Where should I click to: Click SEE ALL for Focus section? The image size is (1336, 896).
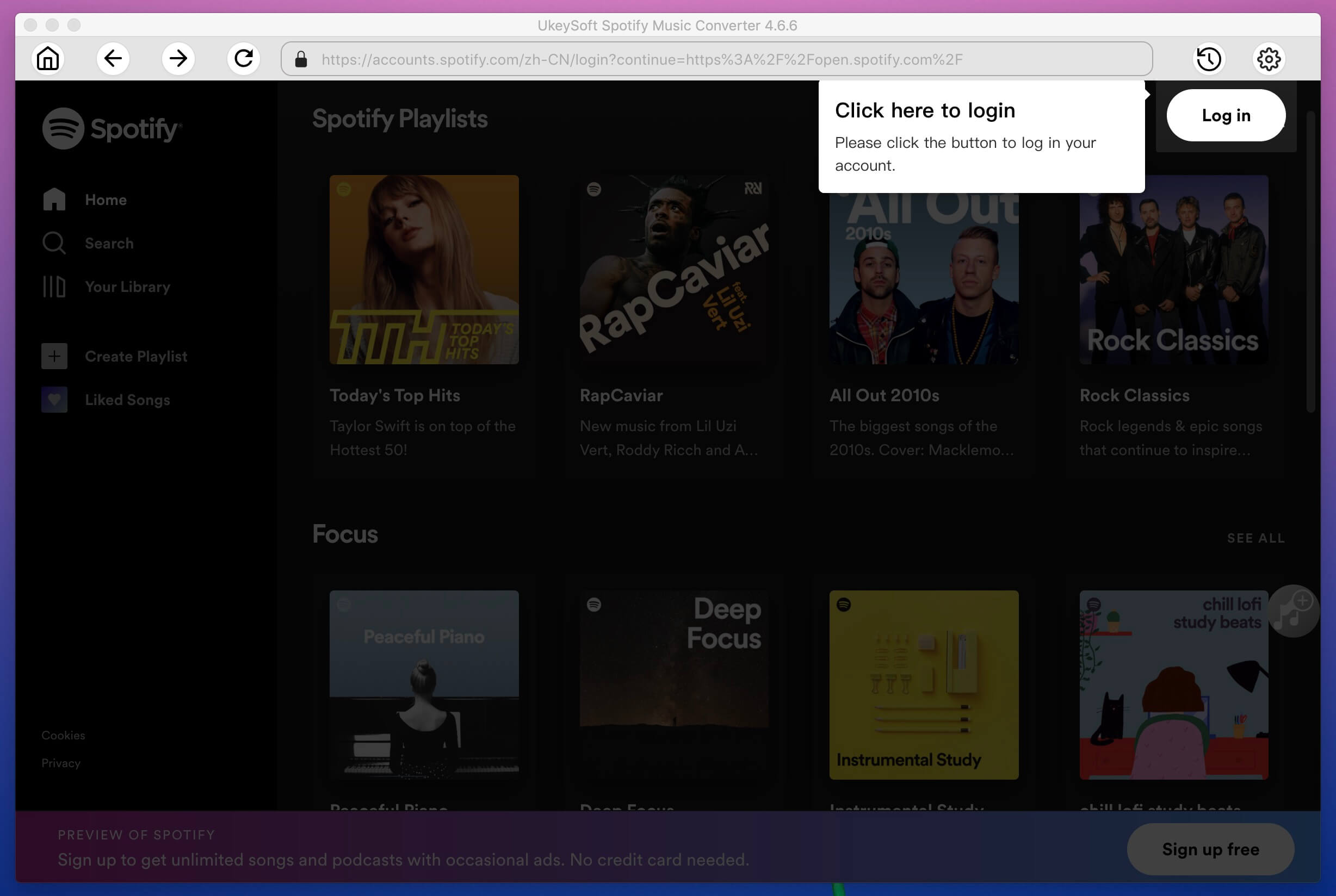point(1257,537)
